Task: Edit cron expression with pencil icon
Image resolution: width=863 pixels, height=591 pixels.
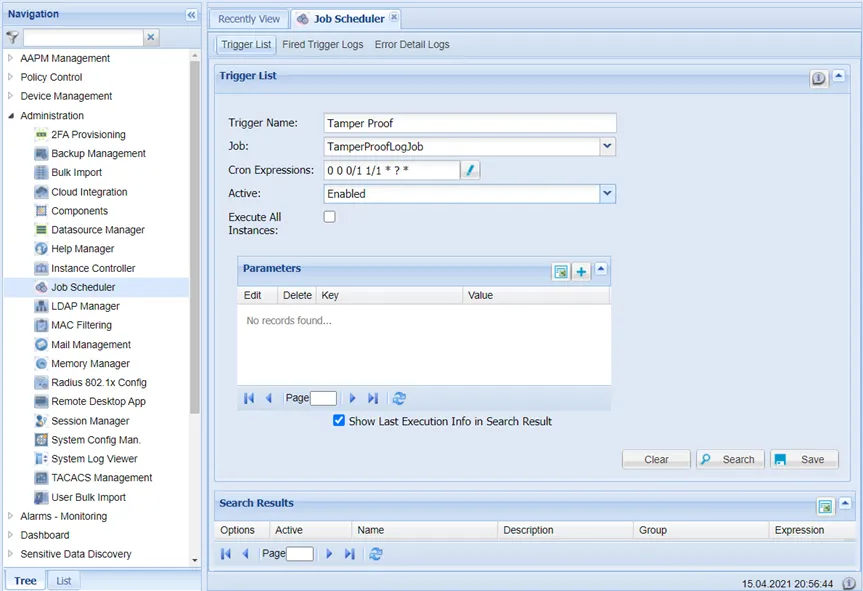Action: 469,170
